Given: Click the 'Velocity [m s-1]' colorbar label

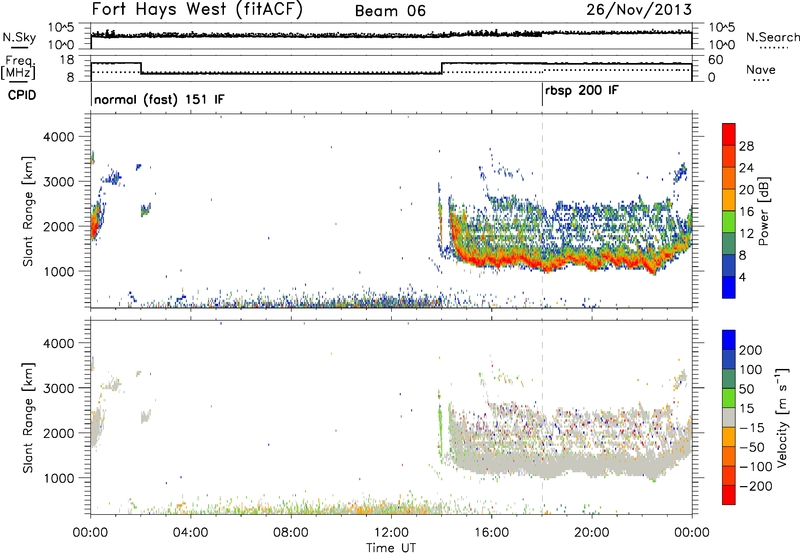Looking at the screenshot, I should click(x=782, y=417).
